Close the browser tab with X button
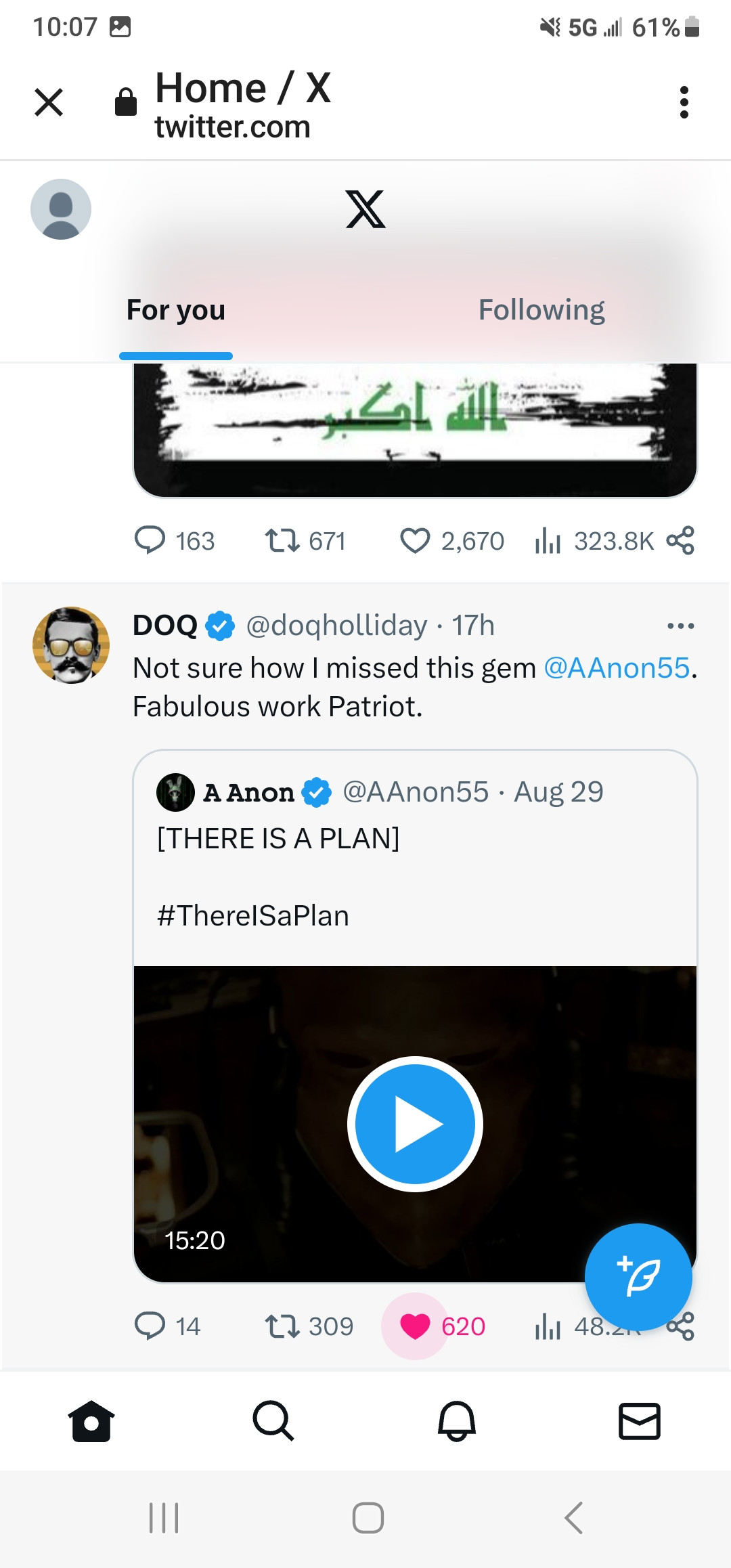The width and height of the screenshot is (731, 1568). (49, 102)
